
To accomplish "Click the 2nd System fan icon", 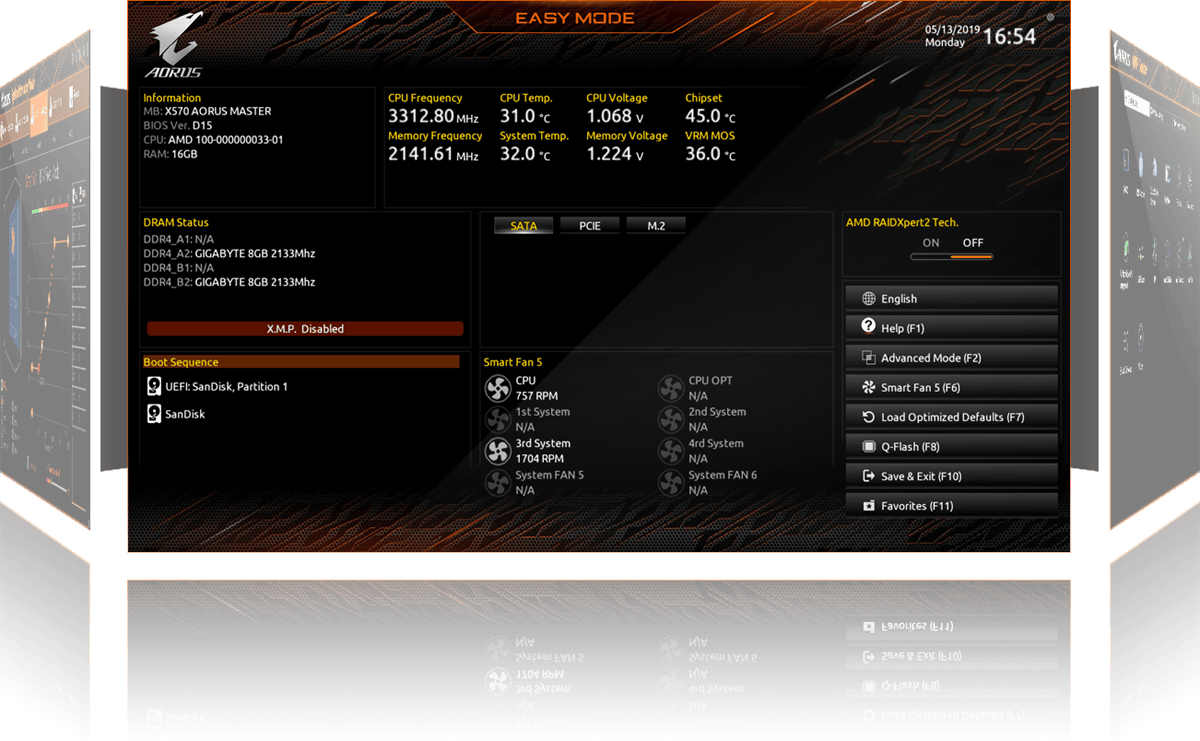I will coord(671,419).
